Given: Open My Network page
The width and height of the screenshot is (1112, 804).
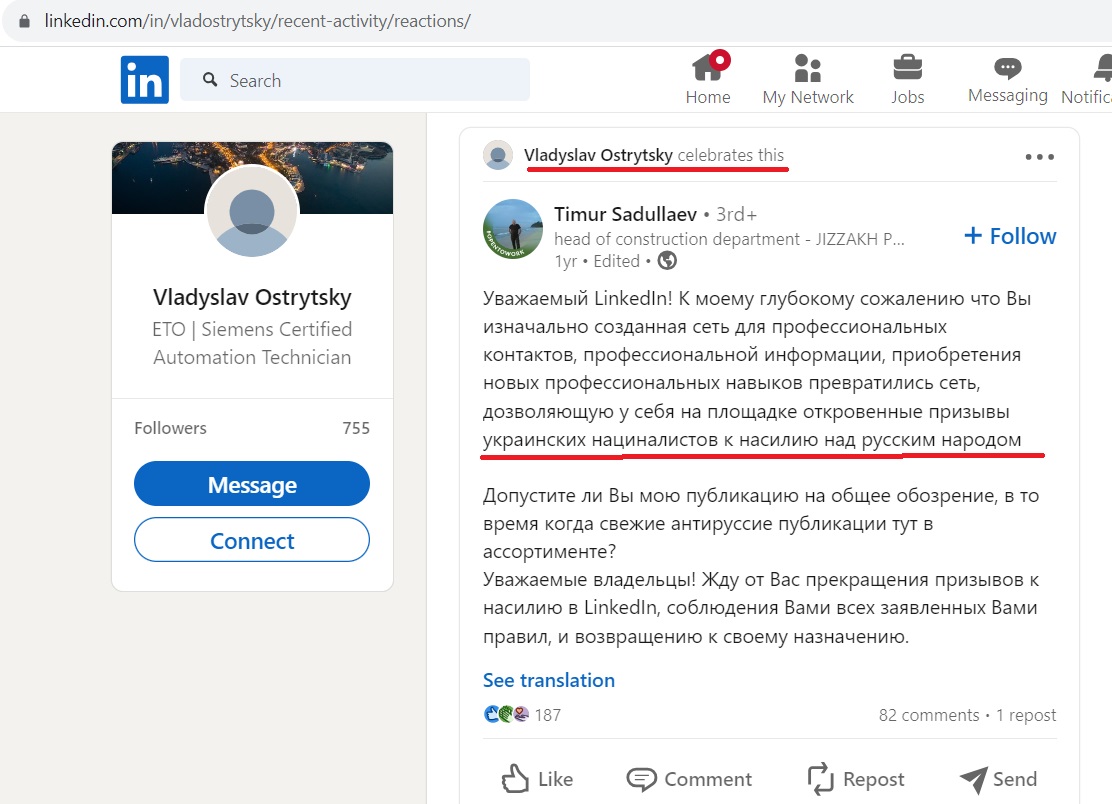Looking at the screenshot, I should 808,79.
